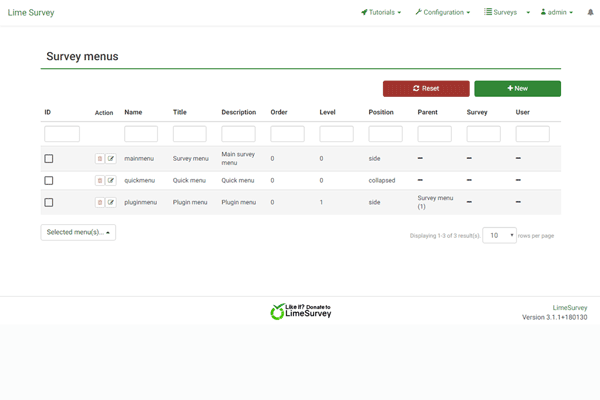The width and height of the screenshot is (600, 400).
Task: Sort the table by Order column header
Action: [279, 112]
